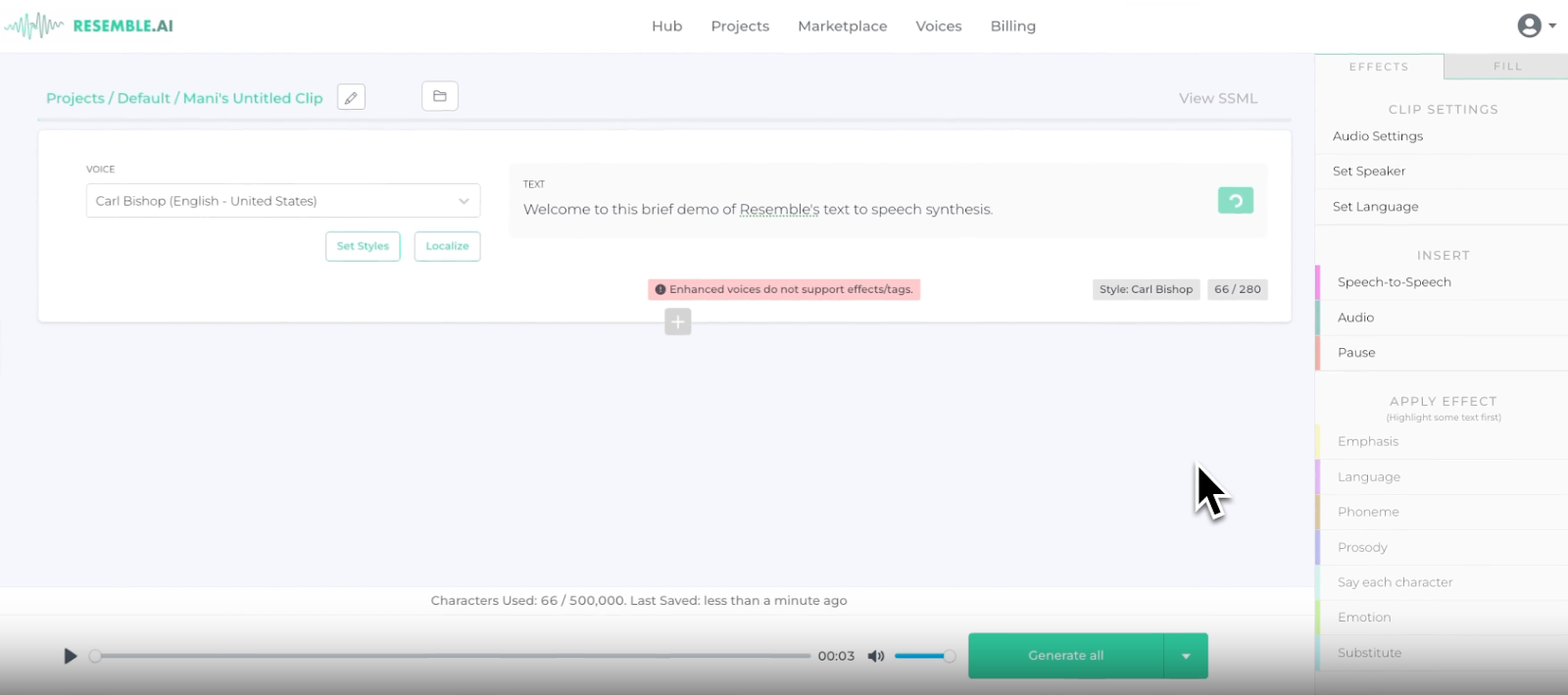
Task: Adjust the volume slider
Action: click(925, 656)
